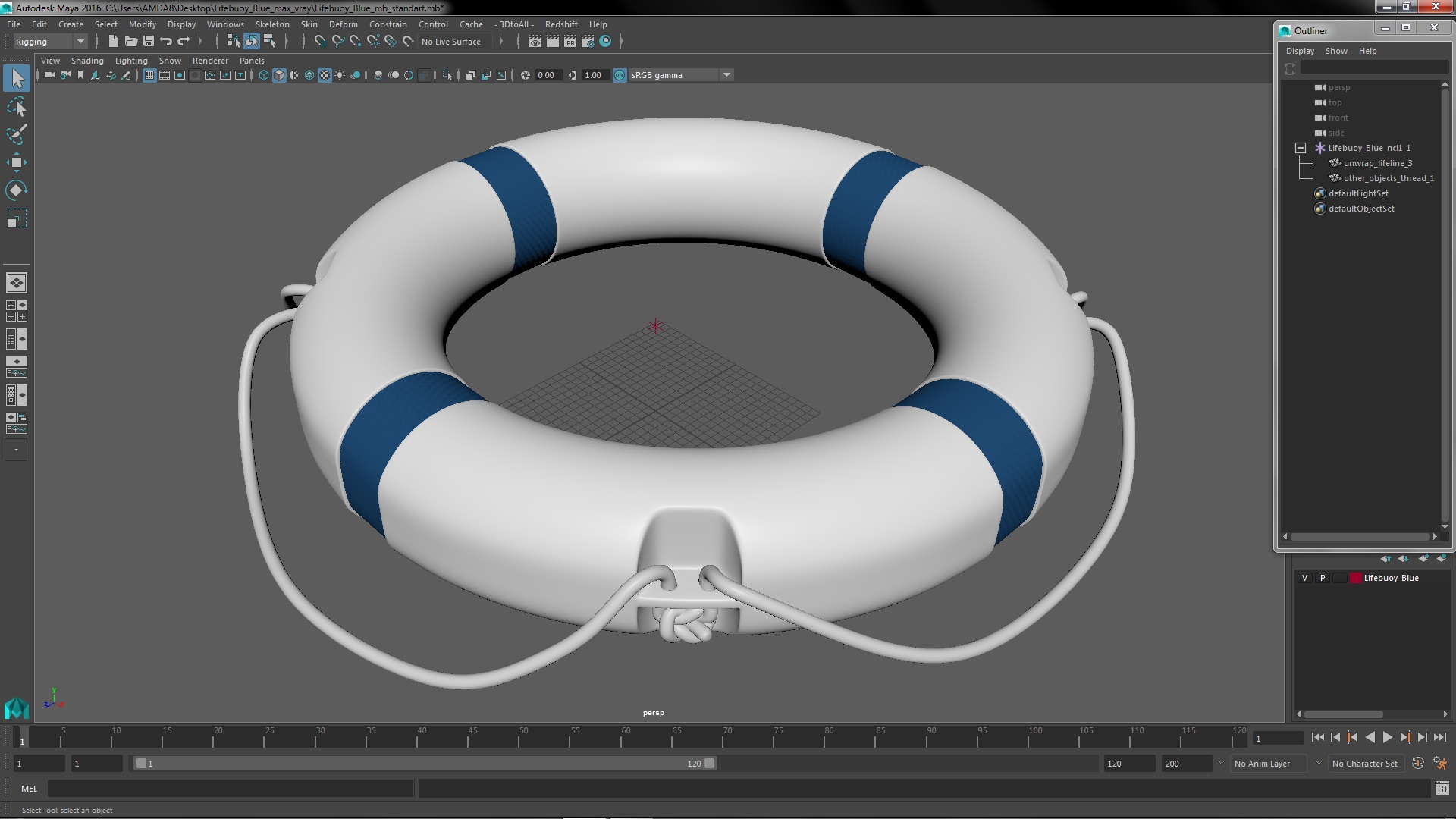Click the Undo arrow icon
Viewport: 1456px width, 819px height.
click(166, 42)
